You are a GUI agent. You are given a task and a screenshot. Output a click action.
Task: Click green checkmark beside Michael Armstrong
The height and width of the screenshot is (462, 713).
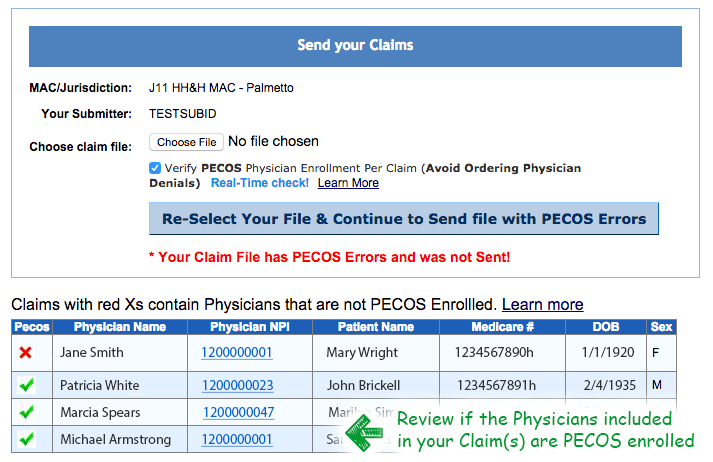point(26,439)
